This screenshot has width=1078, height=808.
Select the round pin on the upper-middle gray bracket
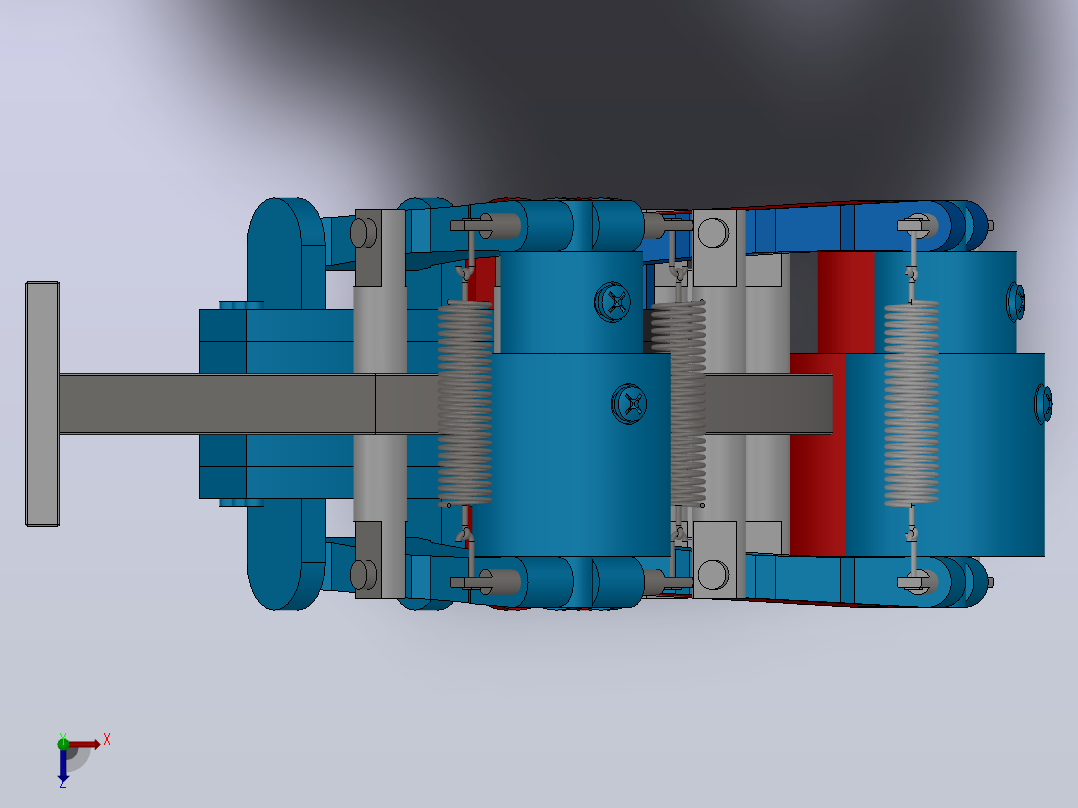pos(713,232)
